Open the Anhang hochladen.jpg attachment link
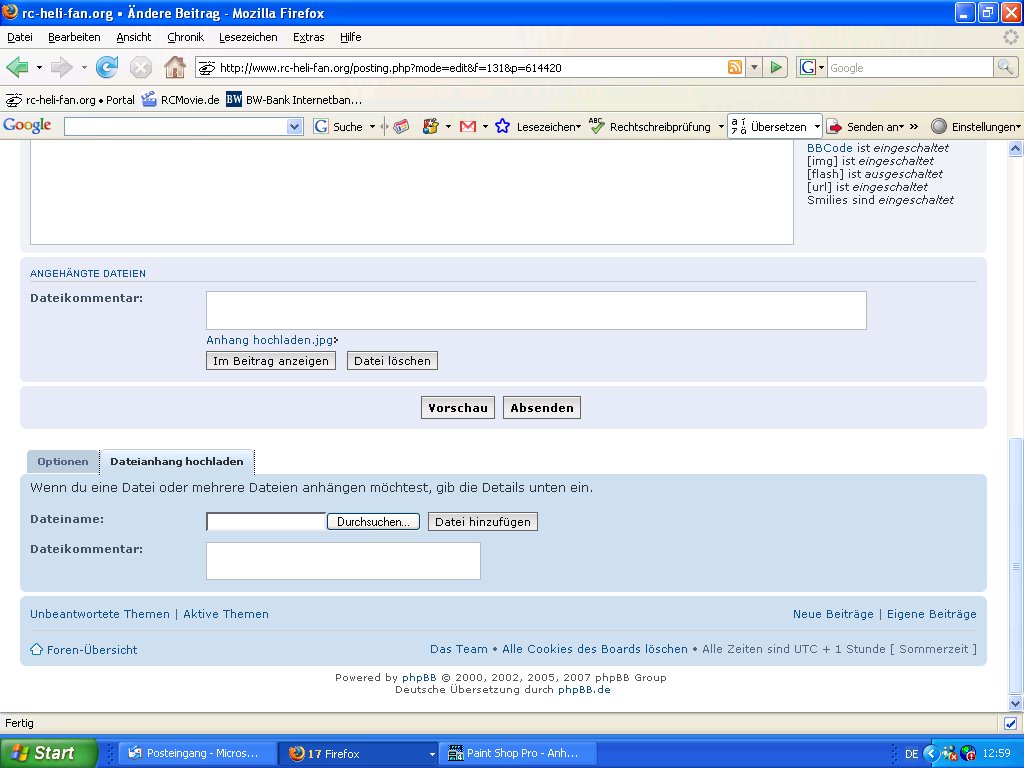This screenshot has width=1024, height=768. [270, 340]
